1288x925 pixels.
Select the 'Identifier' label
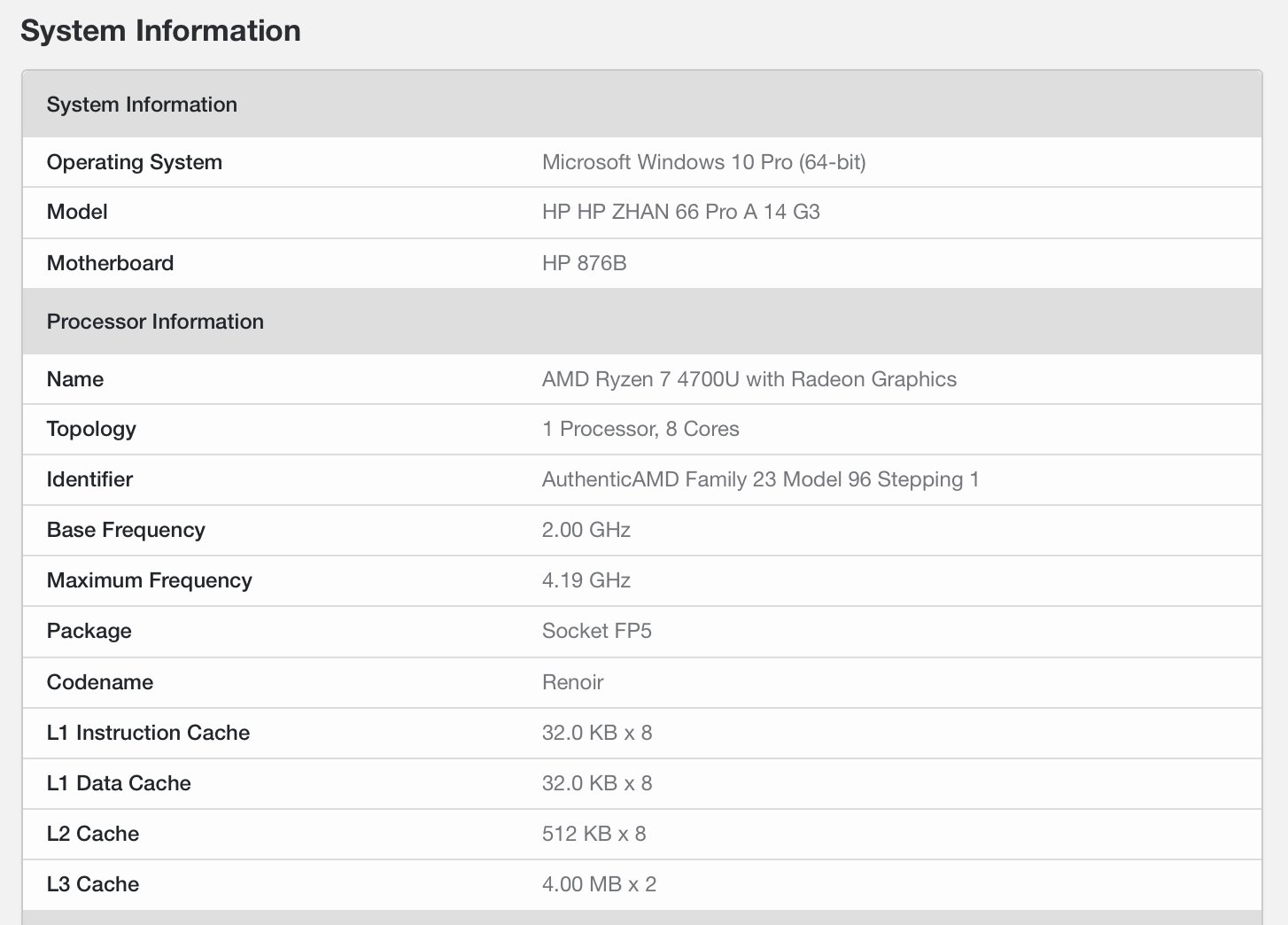[89, 479]
